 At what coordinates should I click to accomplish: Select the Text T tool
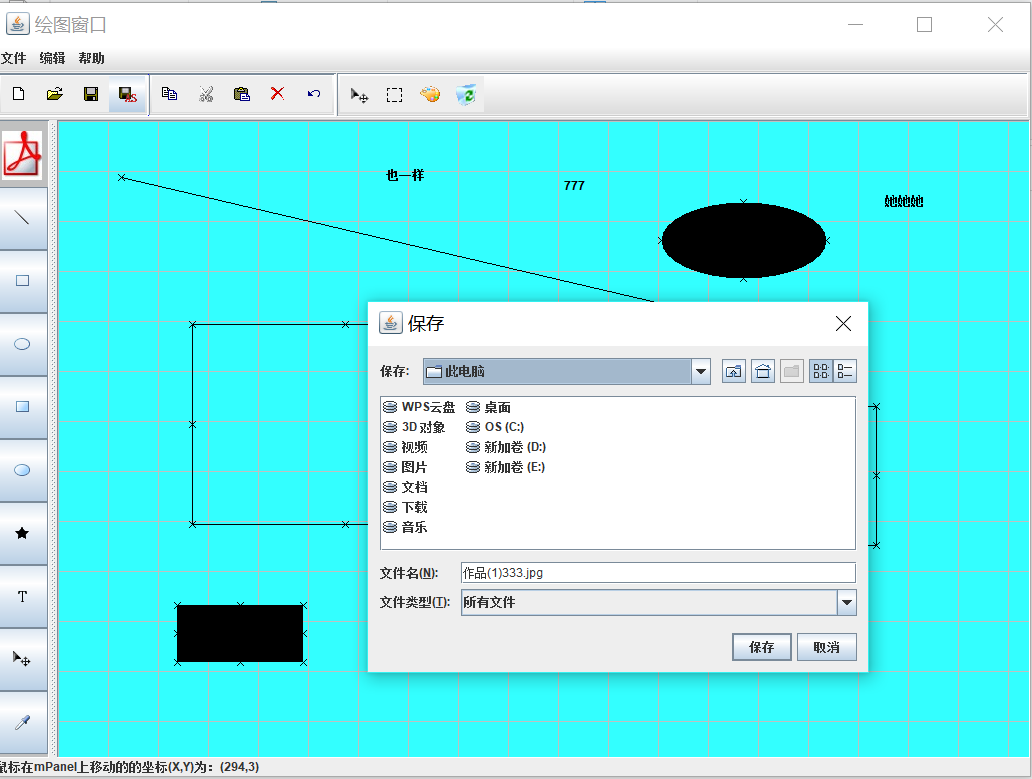click(23, 596)
